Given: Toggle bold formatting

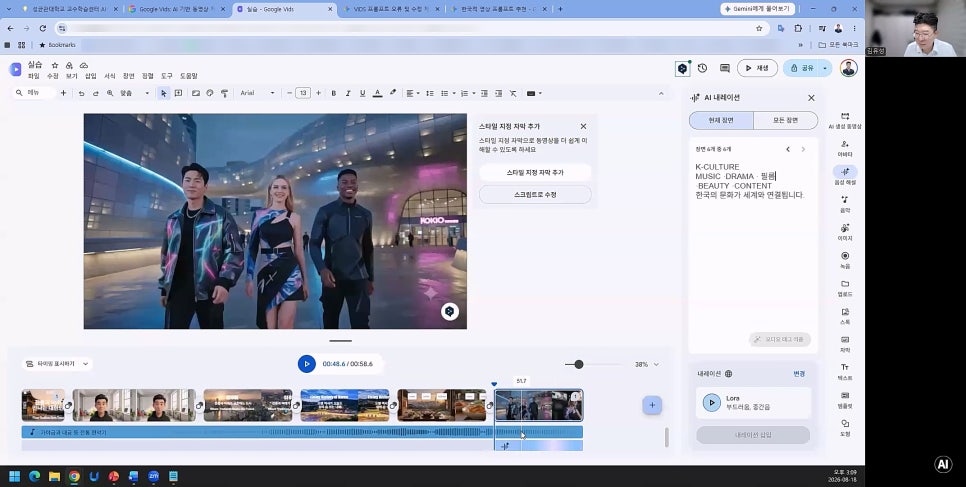Looking at the screenshot, I should pos(333,93).
